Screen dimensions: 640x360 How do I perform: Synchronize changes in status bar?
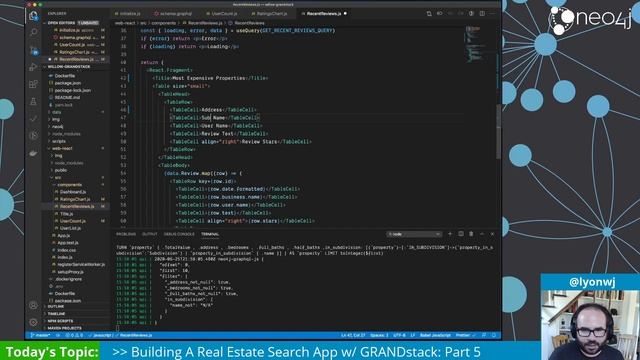pyautogui.click(x=58, y=335)
